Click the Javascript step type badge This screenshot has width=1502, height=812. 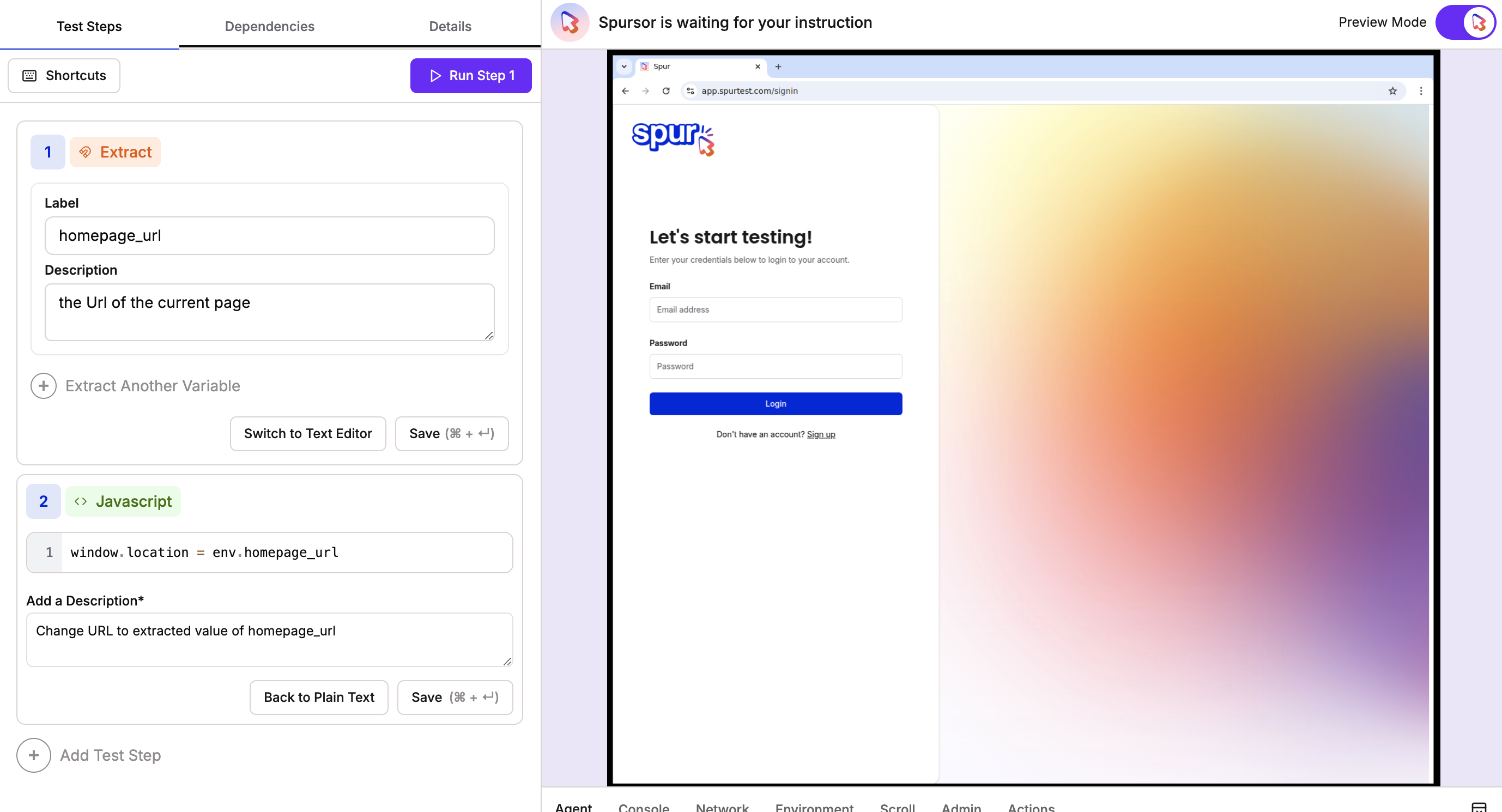123,501
